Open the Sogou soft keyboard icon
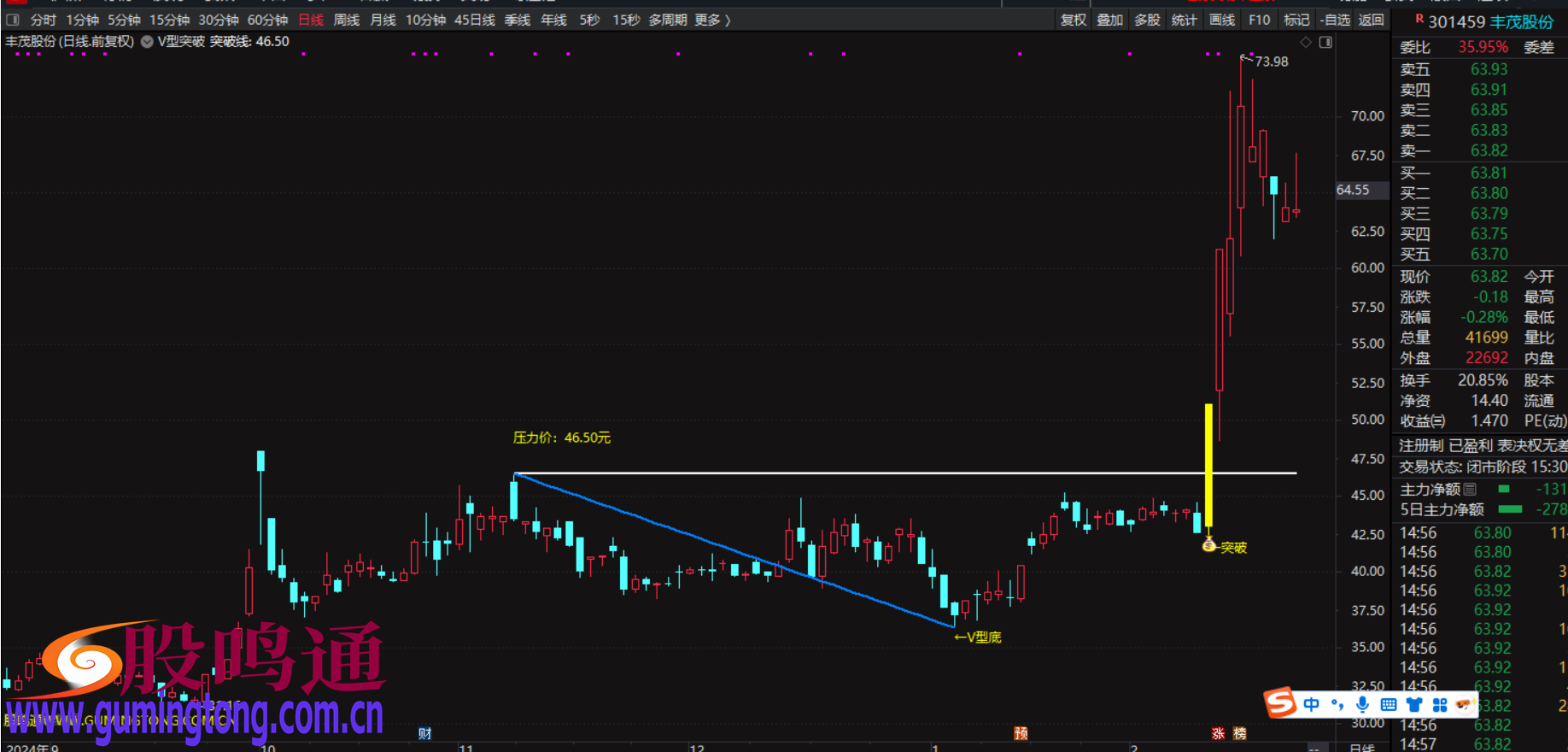 [x=1389, y=704]
